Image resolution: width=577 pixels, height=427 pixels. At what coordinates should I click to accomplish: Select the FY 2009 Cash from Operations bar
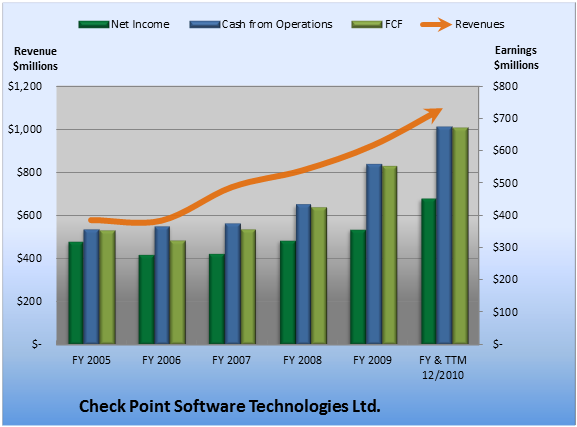(374, 254)
